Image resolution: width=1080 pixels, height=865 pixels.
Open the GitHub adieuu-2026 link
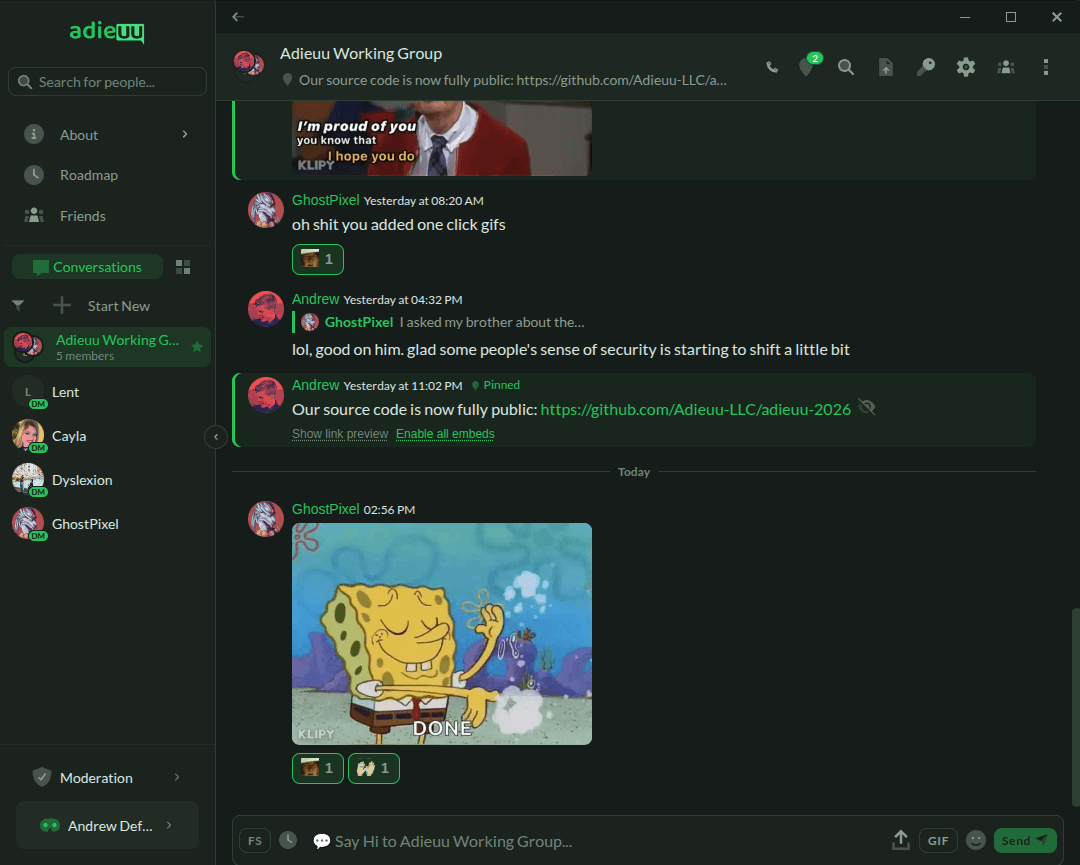[696, 410]
